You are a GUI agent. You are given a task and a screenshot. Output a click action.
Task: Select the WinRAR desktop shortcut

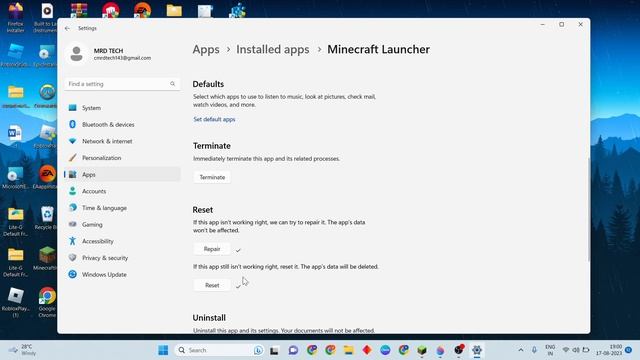(x=79, y=10)
